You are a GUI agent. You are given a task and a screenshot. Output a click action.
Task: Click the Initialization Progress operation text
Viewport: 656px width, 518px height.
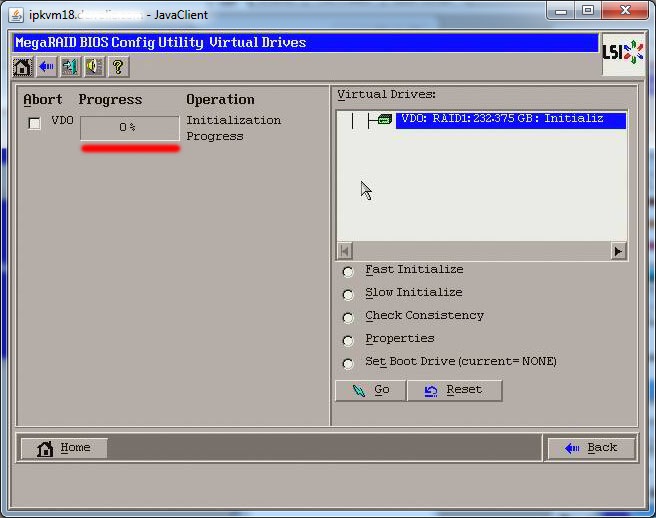(233, 128)
